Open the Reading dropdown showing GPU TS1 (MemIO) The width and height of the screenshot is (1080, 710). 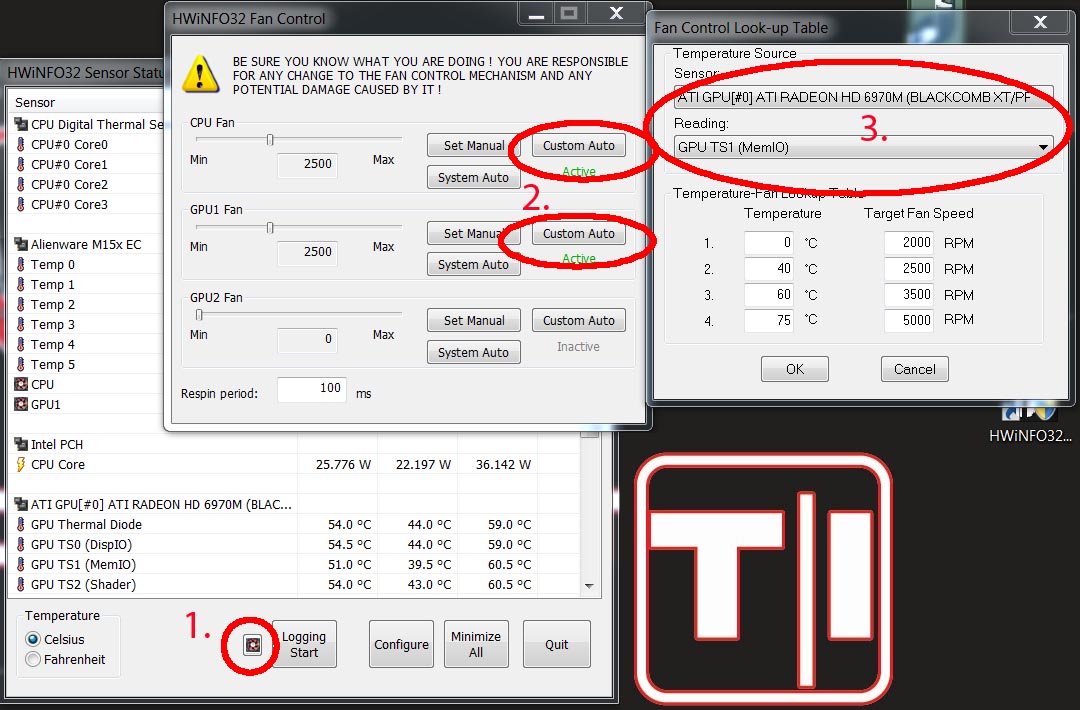[x=863, y=147]
